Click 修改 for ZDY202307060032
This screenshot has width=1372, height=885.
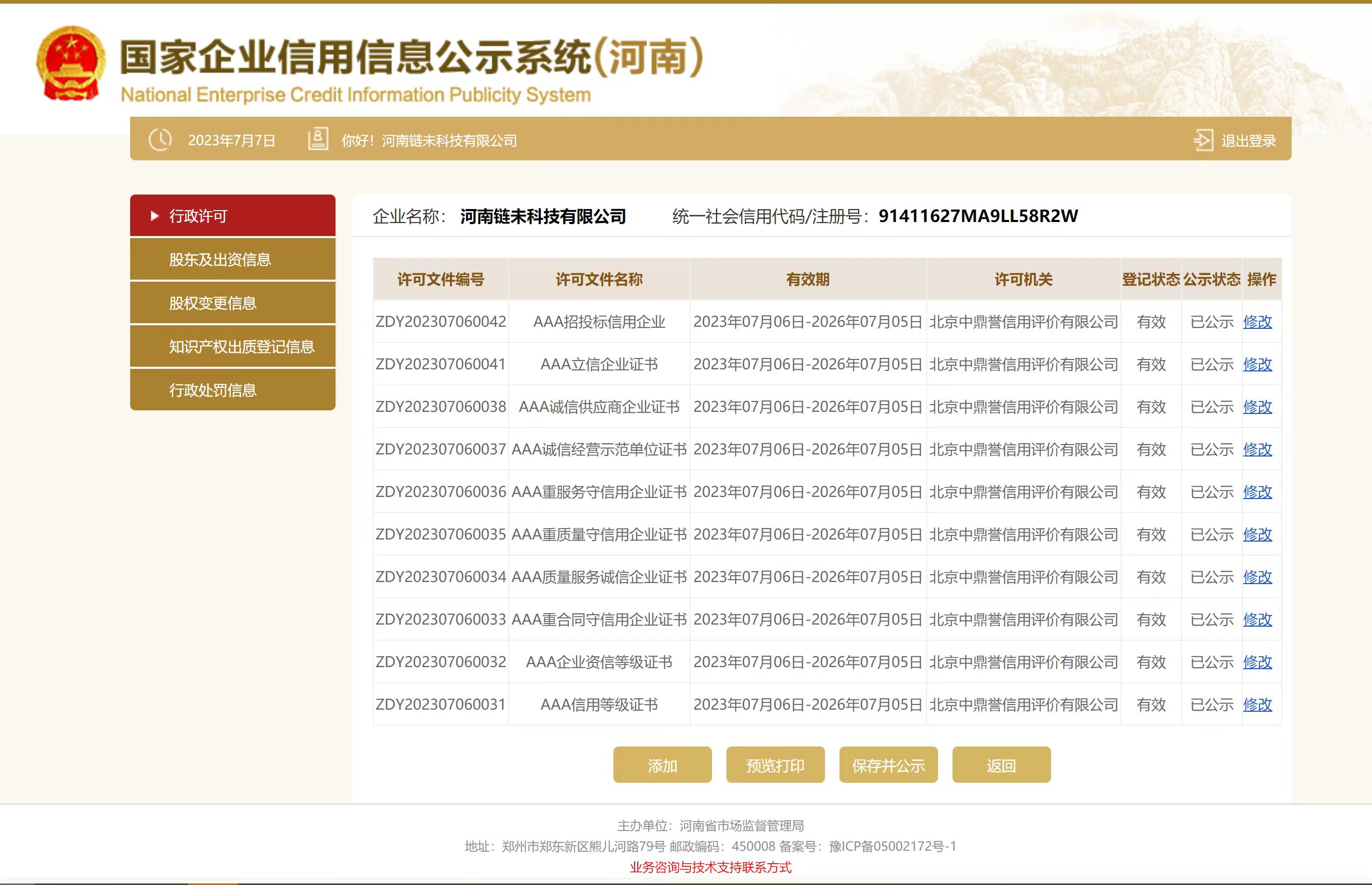1258,662
